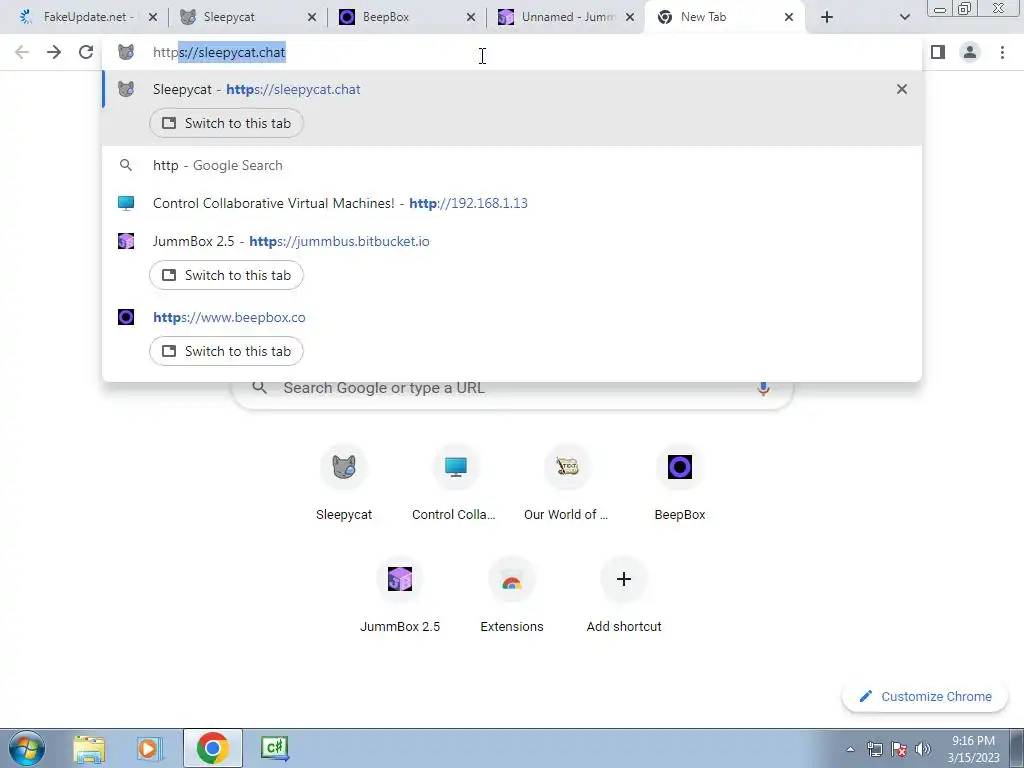Close the New Tab tab
Viewport: 1024px width, 768px height.
coord(789,17)
